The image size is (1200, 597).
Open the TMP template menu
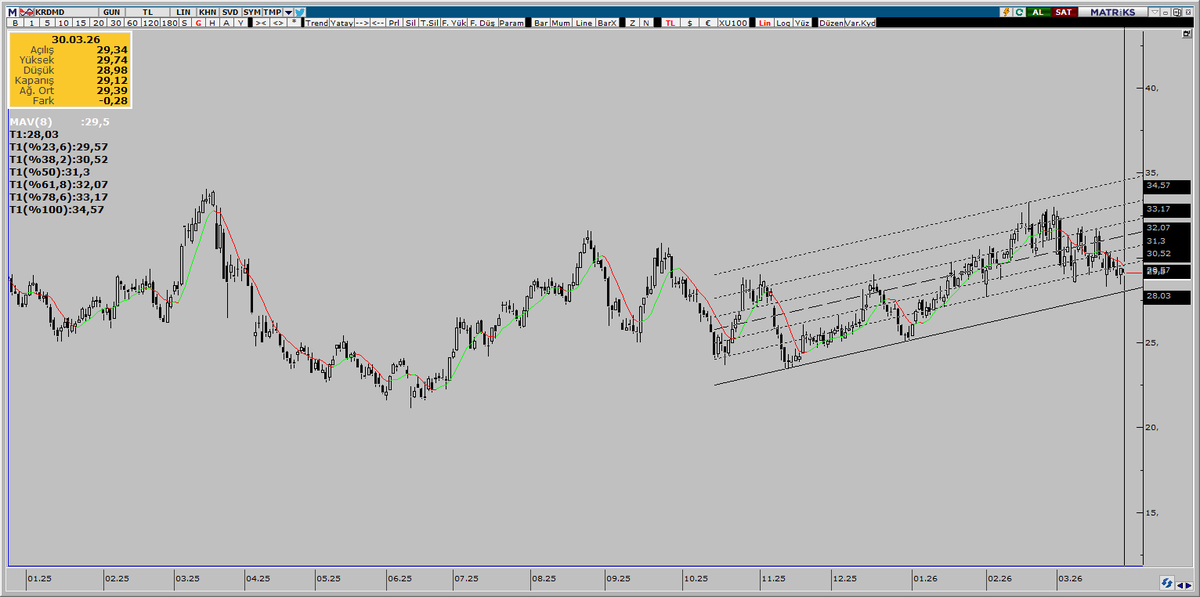click(272, 12)
